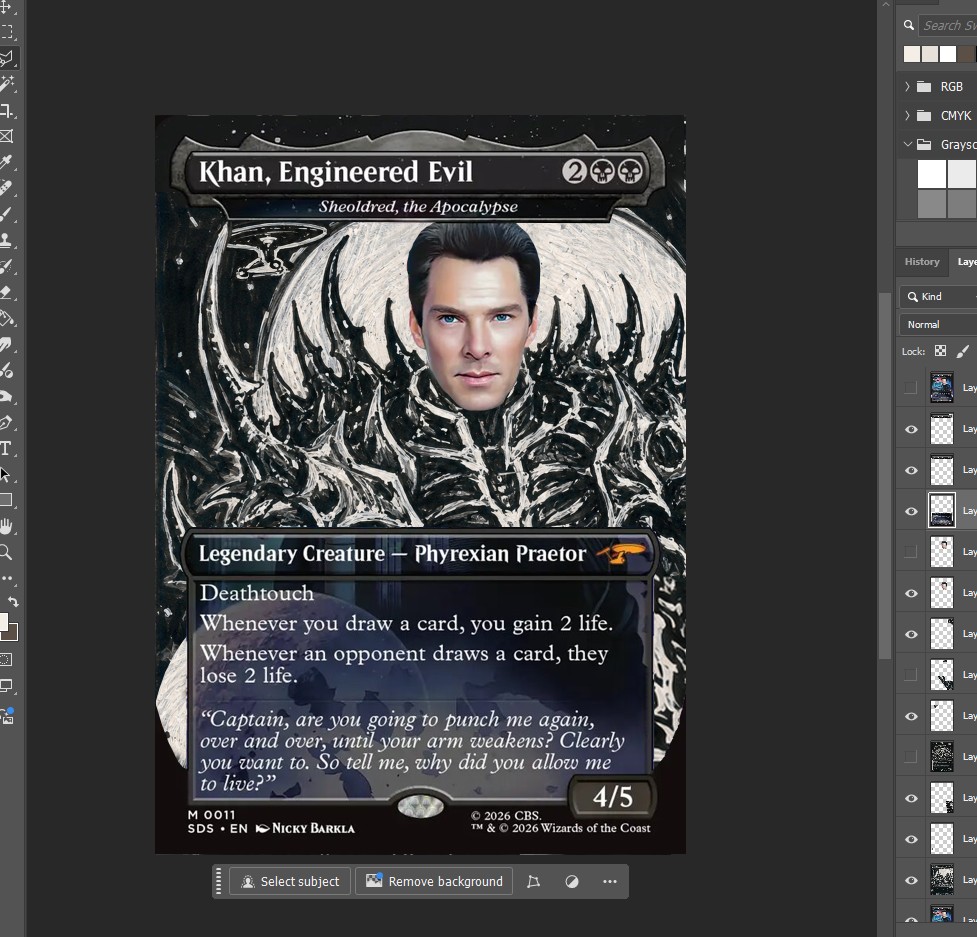Hide the layer directly above the selected layer
The height and width of the screenshot is (937, 977).
[x=911, y=470]
